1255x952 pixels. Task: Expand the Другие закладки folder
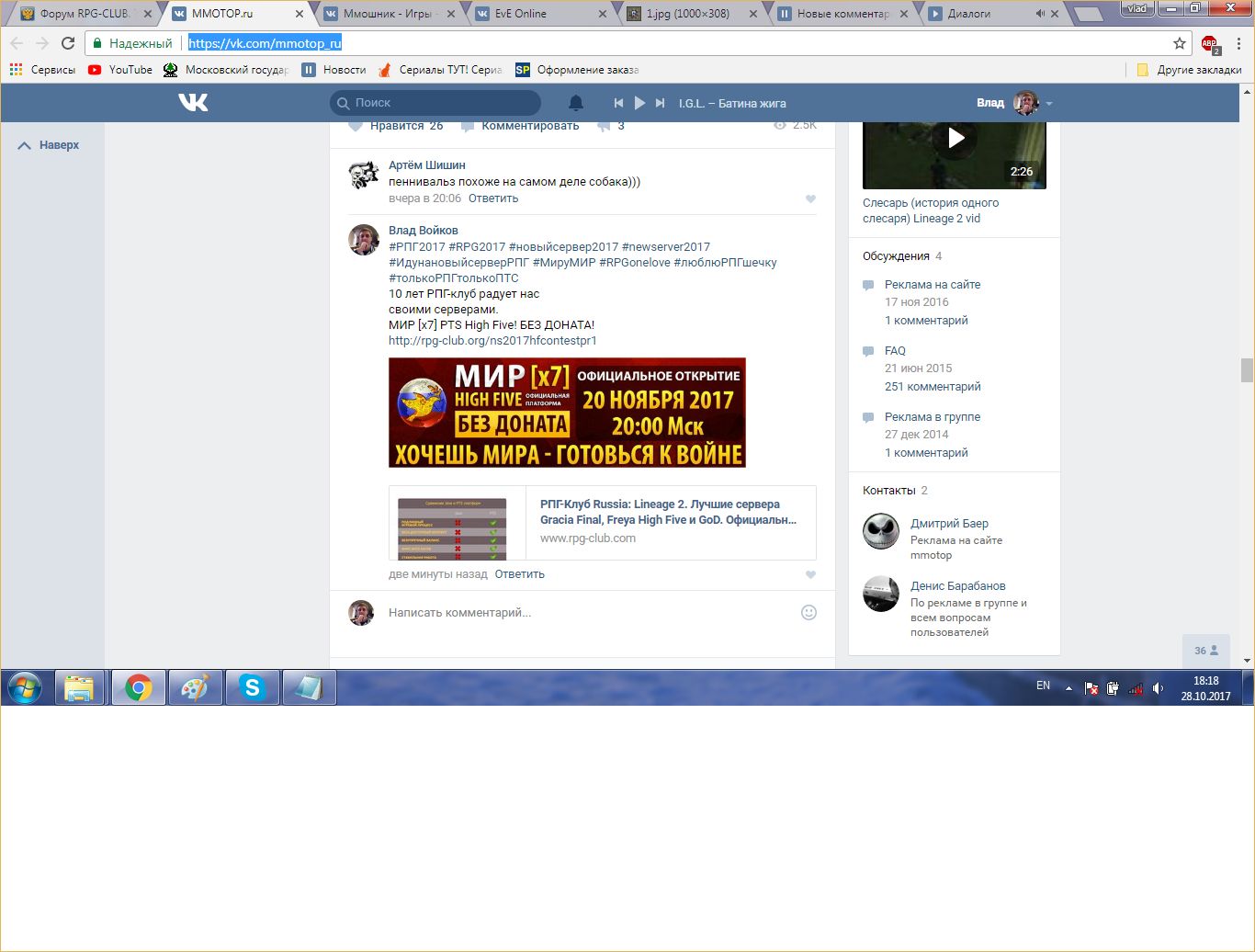(1189, 70)
